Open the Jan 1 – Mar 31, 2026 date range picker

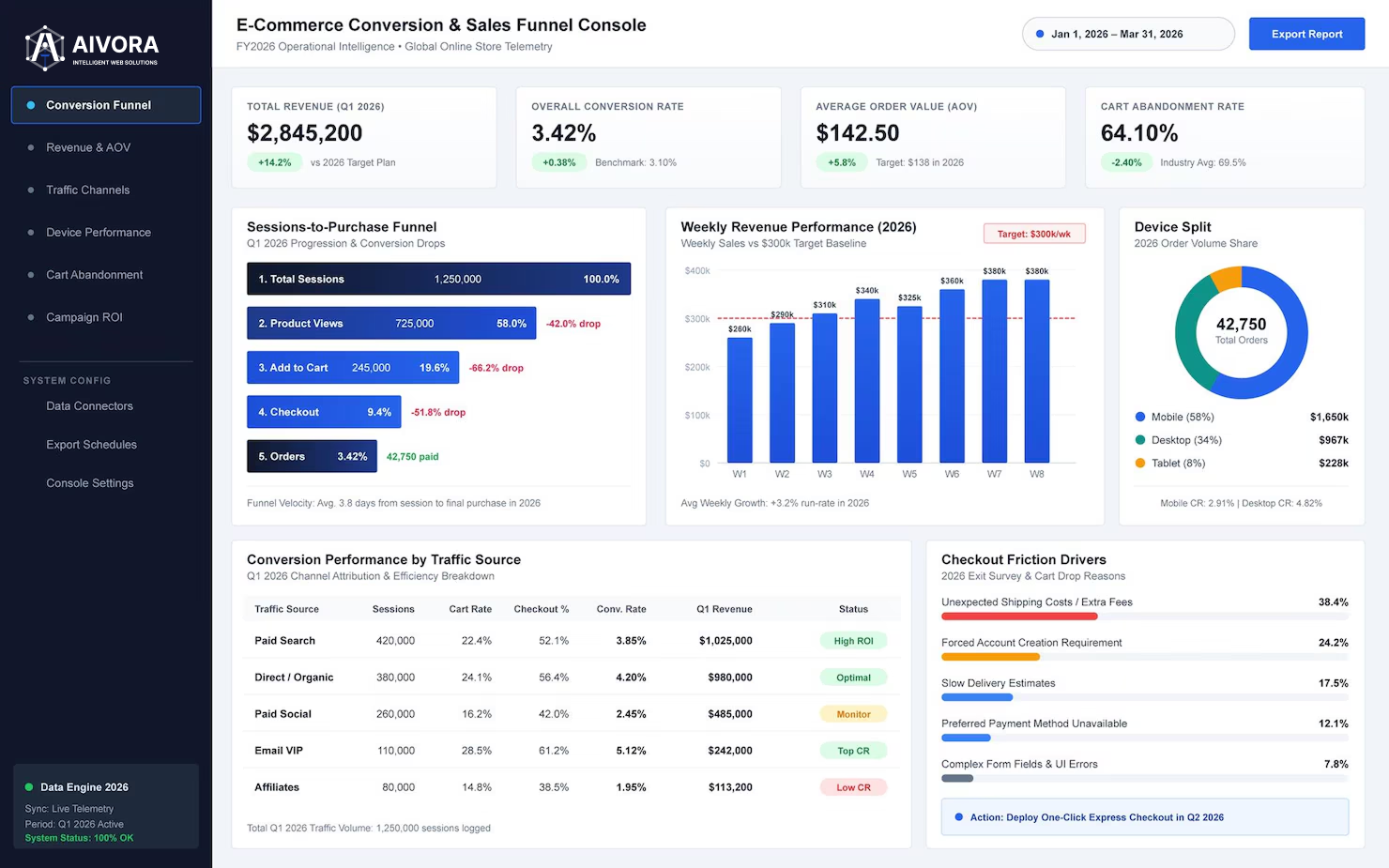(x=1128, y=34)
